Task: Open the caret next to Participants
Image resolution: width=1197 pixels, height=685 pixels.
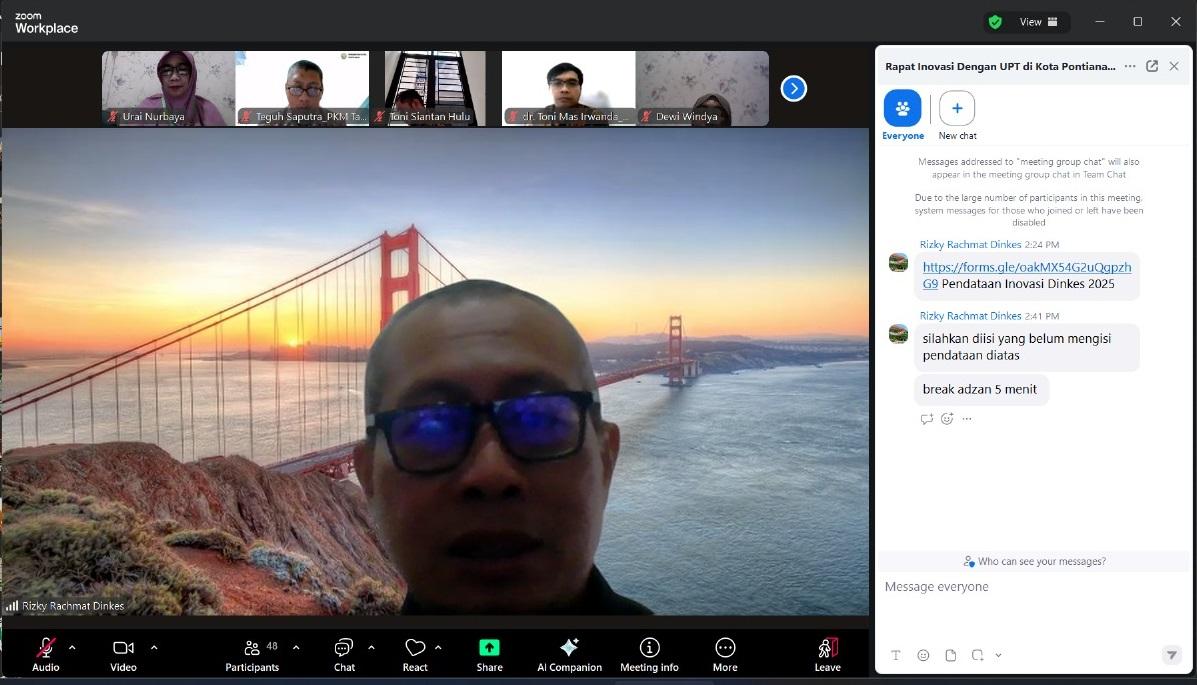Action: 296,647
